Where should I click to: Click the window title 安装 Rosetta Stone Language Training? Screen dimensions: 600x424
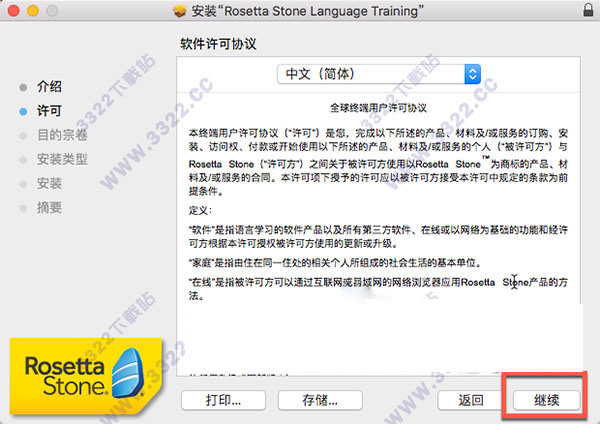point(307,11)
